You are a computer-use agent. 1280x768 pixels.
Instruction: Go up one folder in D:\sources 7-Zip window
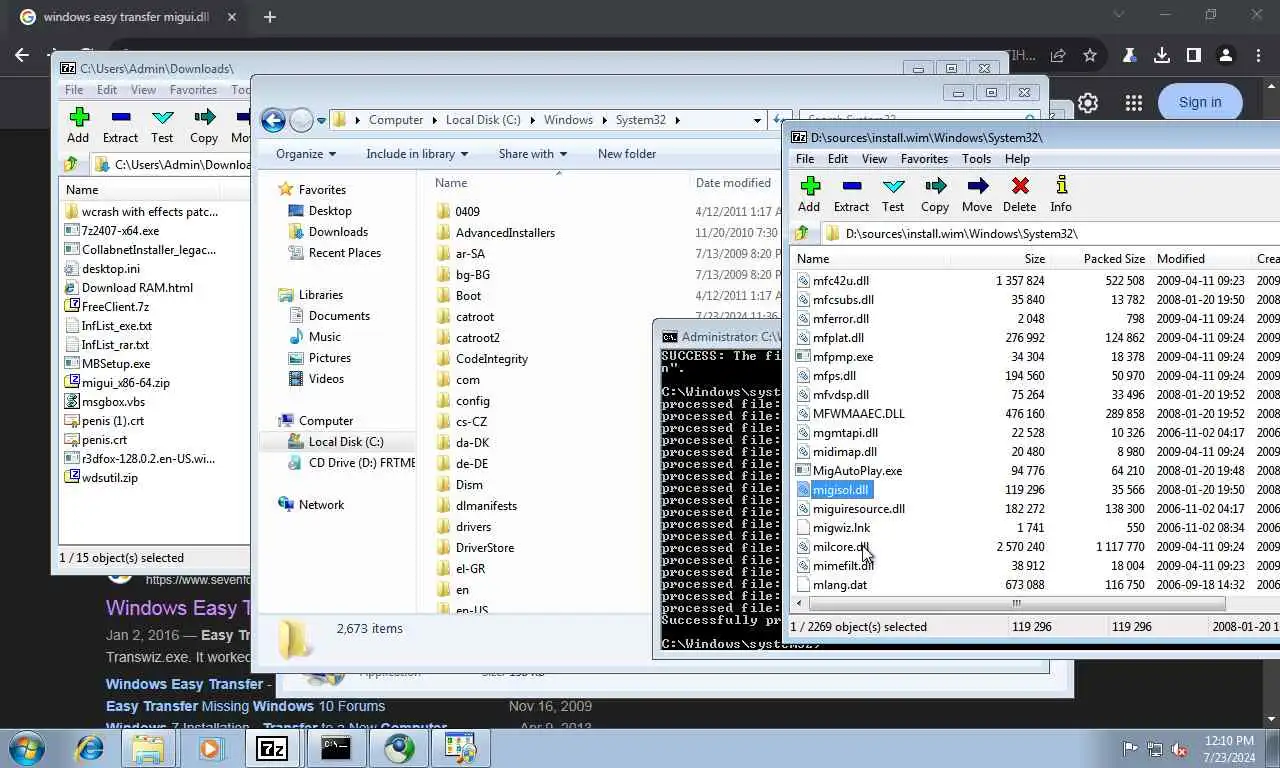pyautogui.click(x=802, y=233)
